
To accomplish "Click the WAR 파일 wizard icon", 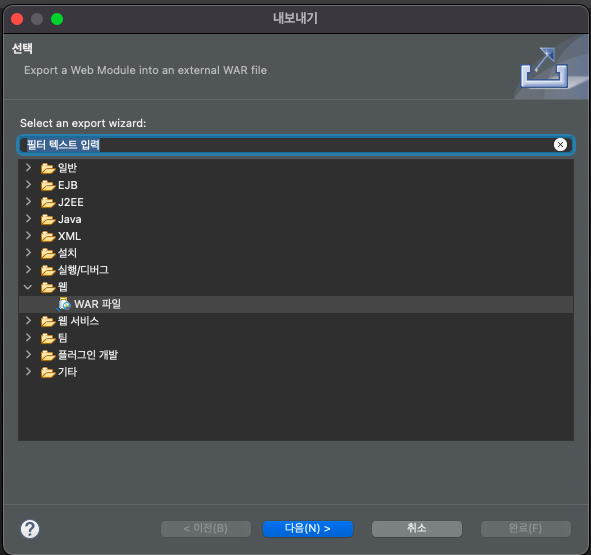I will 64,304.
